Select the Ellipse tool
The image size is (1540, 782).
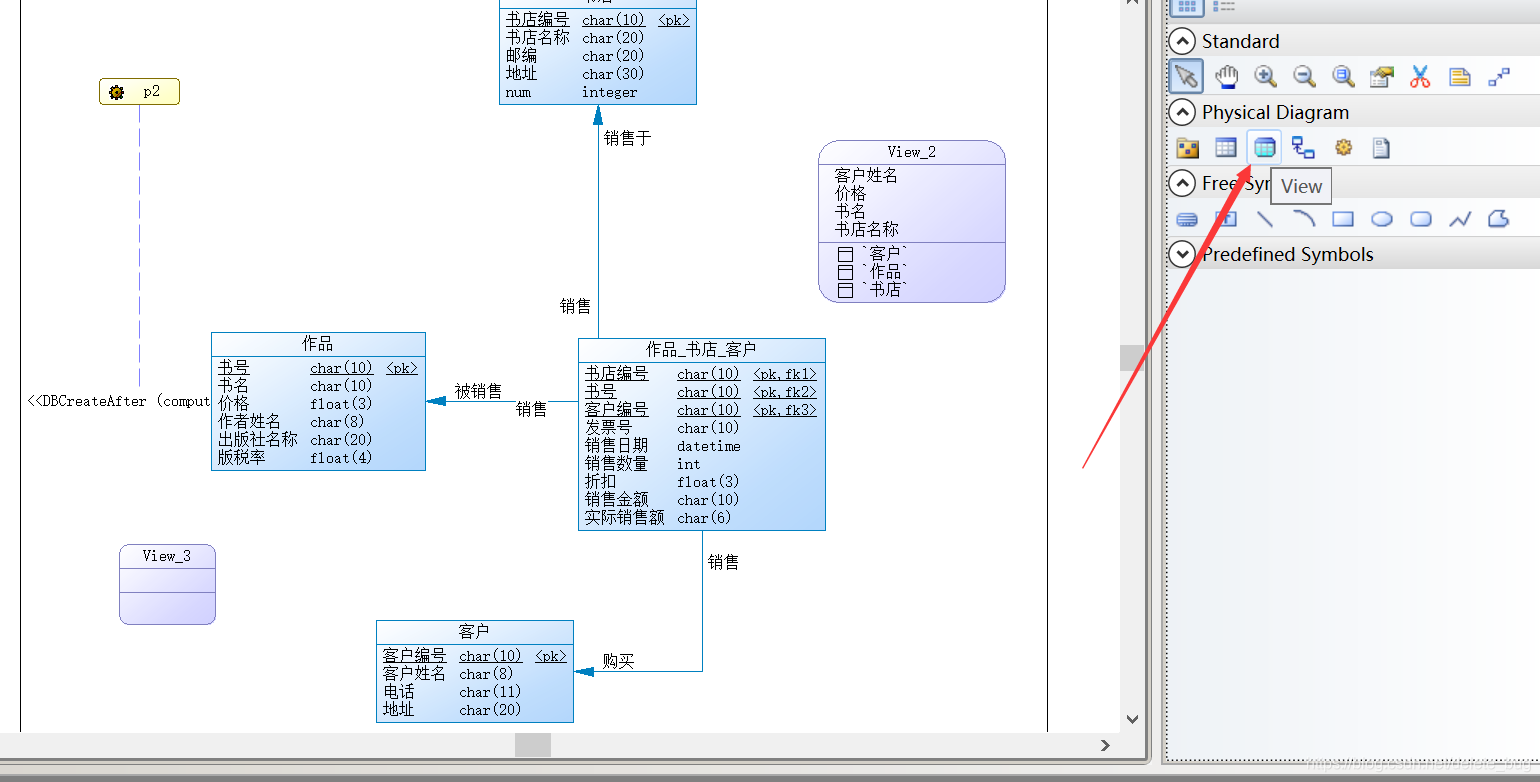(1382, 219)
